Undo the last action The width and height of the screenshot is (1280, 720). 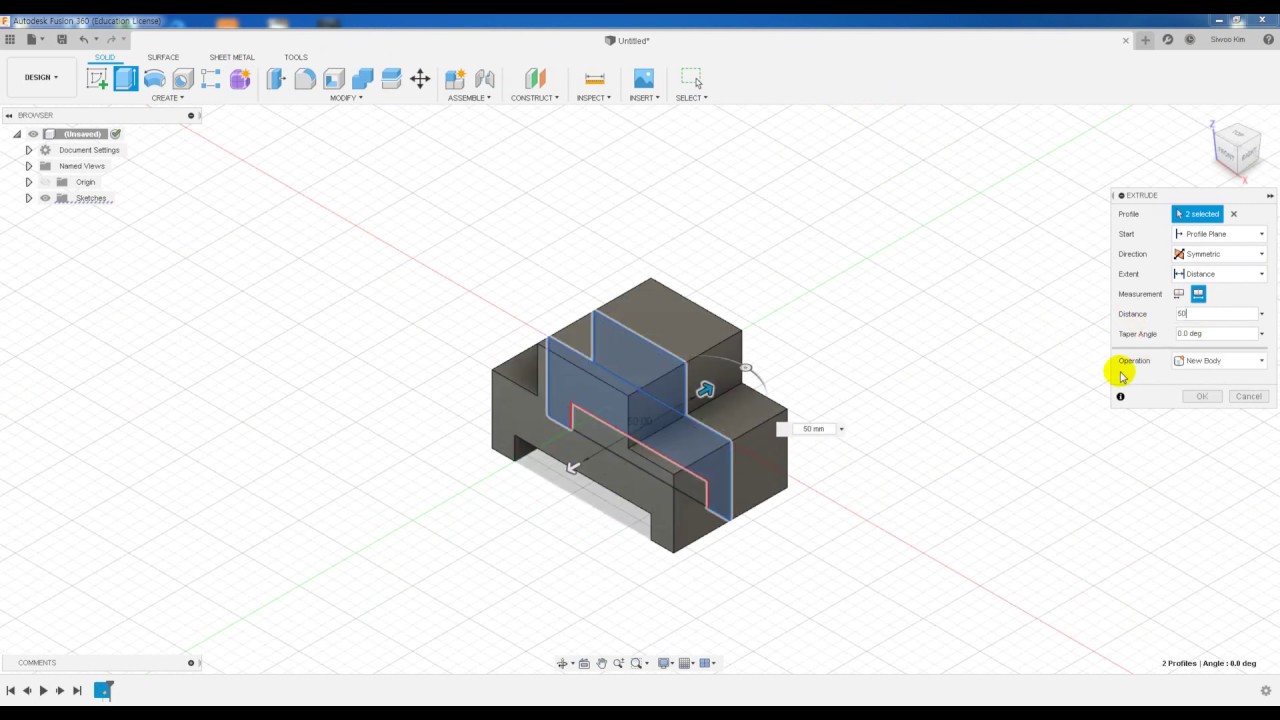(x=84, y=40)
